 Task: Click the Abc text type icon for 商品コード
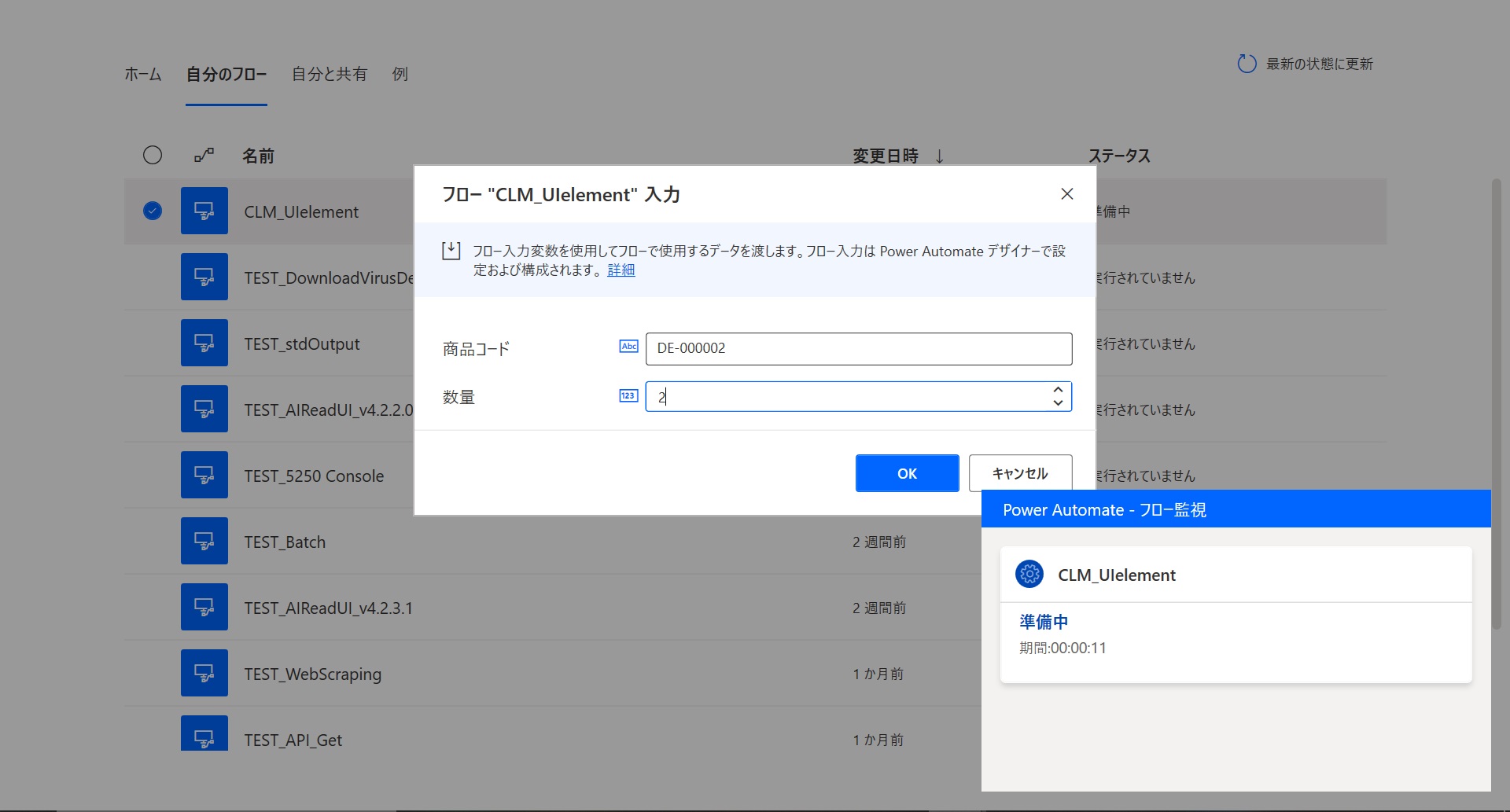click(628, 347)
